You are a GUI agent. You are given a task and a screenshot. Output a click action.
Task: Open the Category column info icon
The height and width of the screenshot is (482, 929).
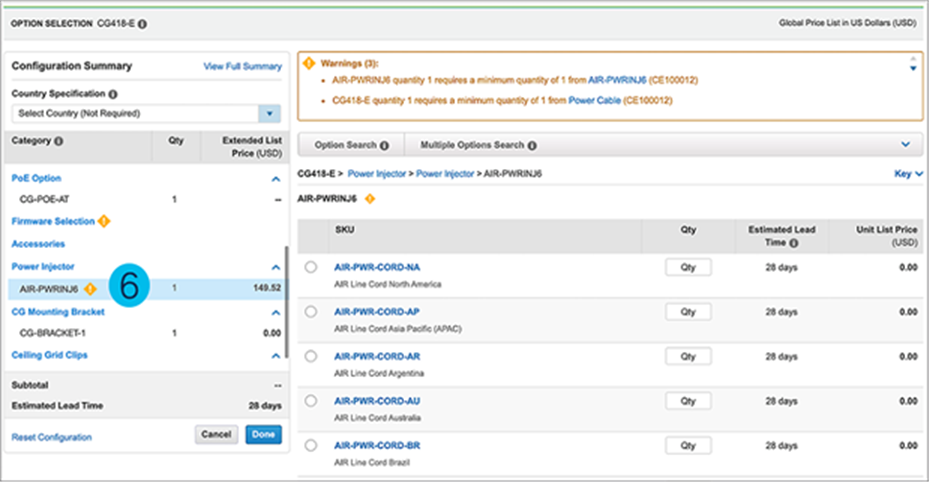pyautogui.click(x=59, y=141)
